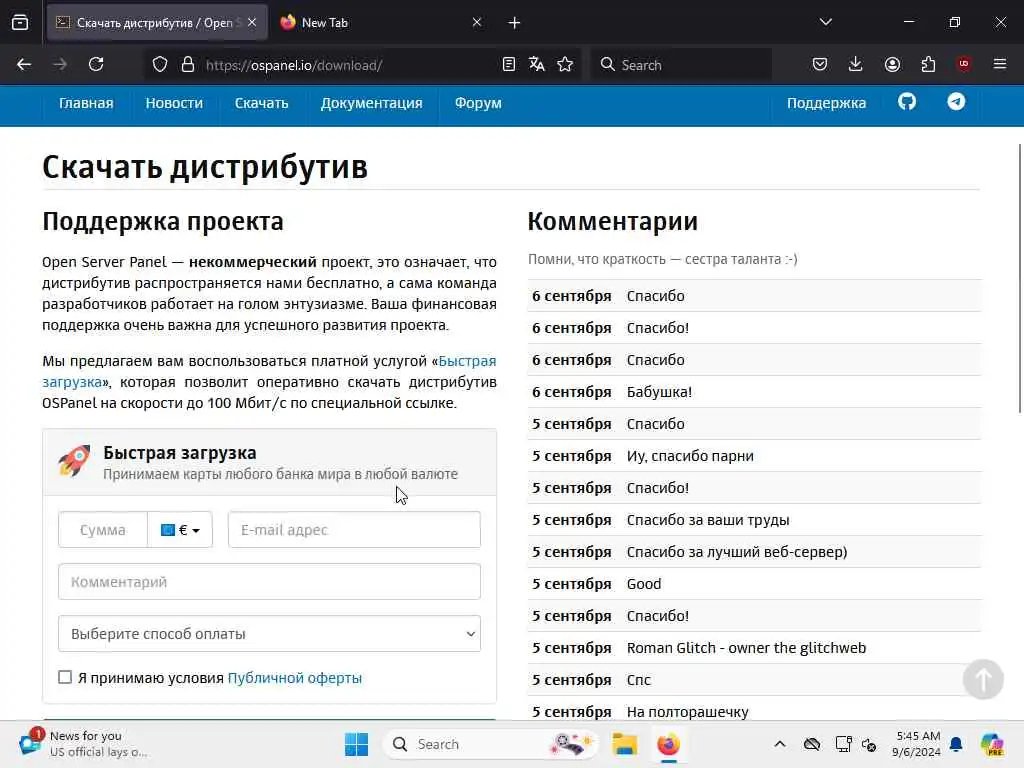Reload the current page
Image resolution: width=1024 pixels, height=768 pixels.
(x=96, y=64)
